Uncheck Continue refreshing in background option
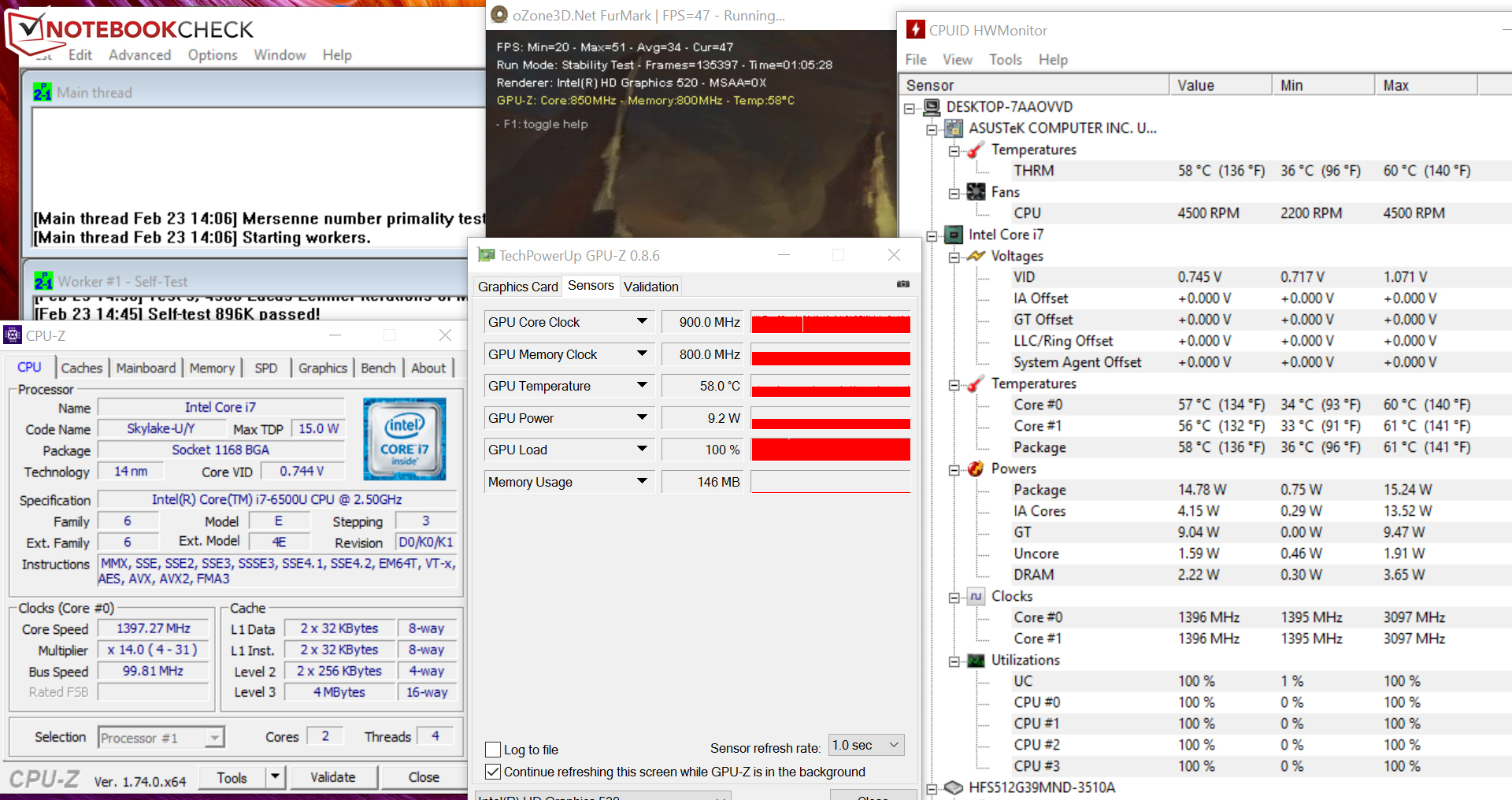Screen dimensions: 1512x800 [x=493, y=772]
